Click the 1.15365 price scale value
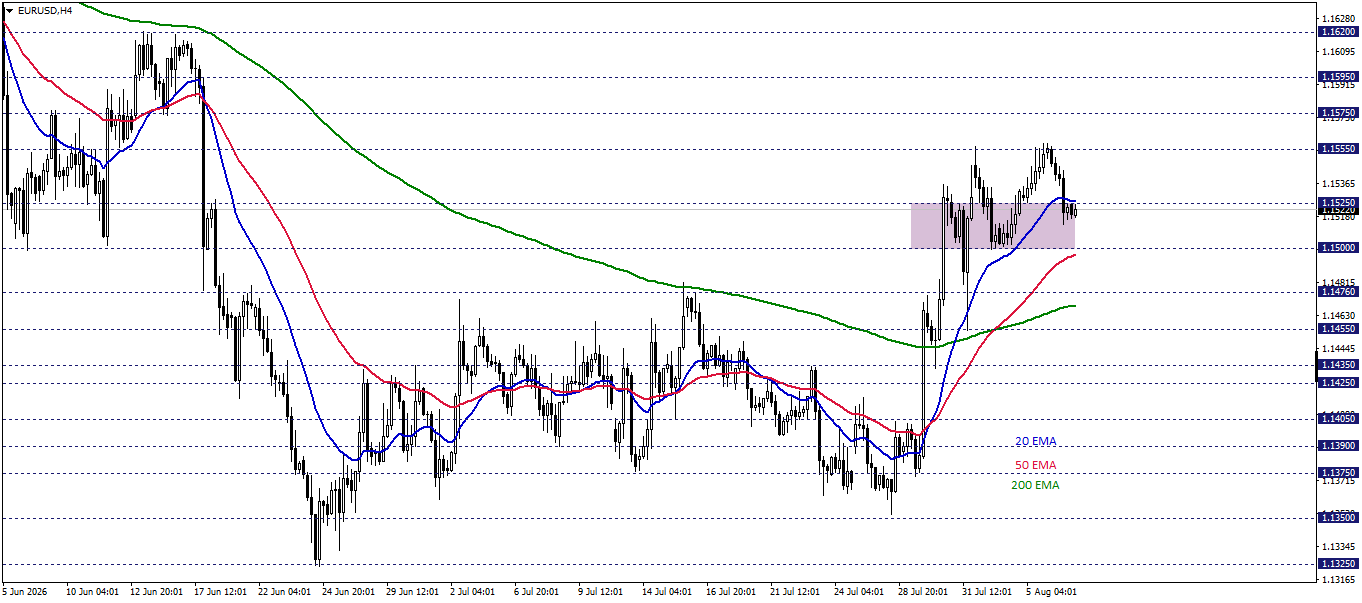1362x603 pixels. pyautogui.click(x=1338, y=184)
